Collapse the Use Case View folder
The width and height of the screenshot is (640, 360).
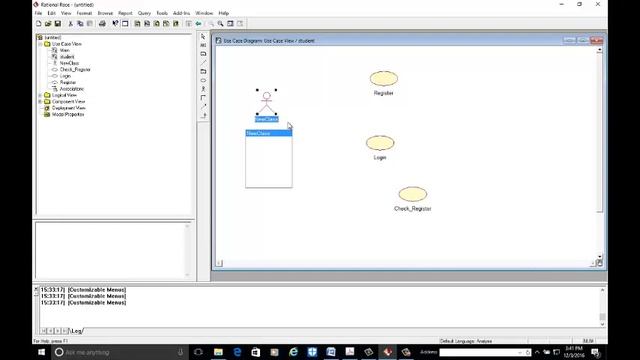[40, 44]
